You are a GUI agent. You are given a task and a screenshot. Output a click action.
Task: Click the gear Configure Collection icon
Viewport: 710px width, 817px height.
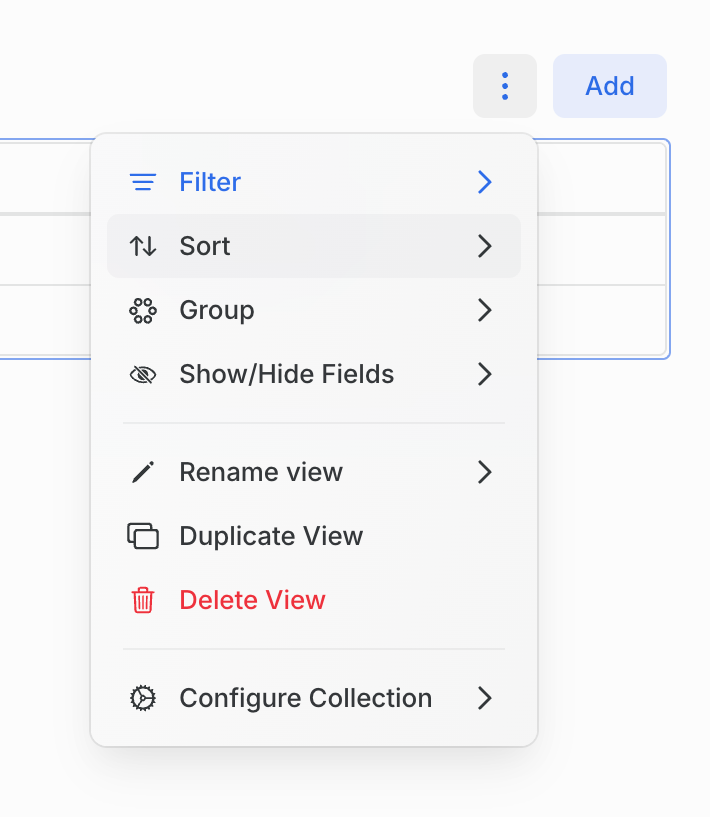(x=143, y=698)
